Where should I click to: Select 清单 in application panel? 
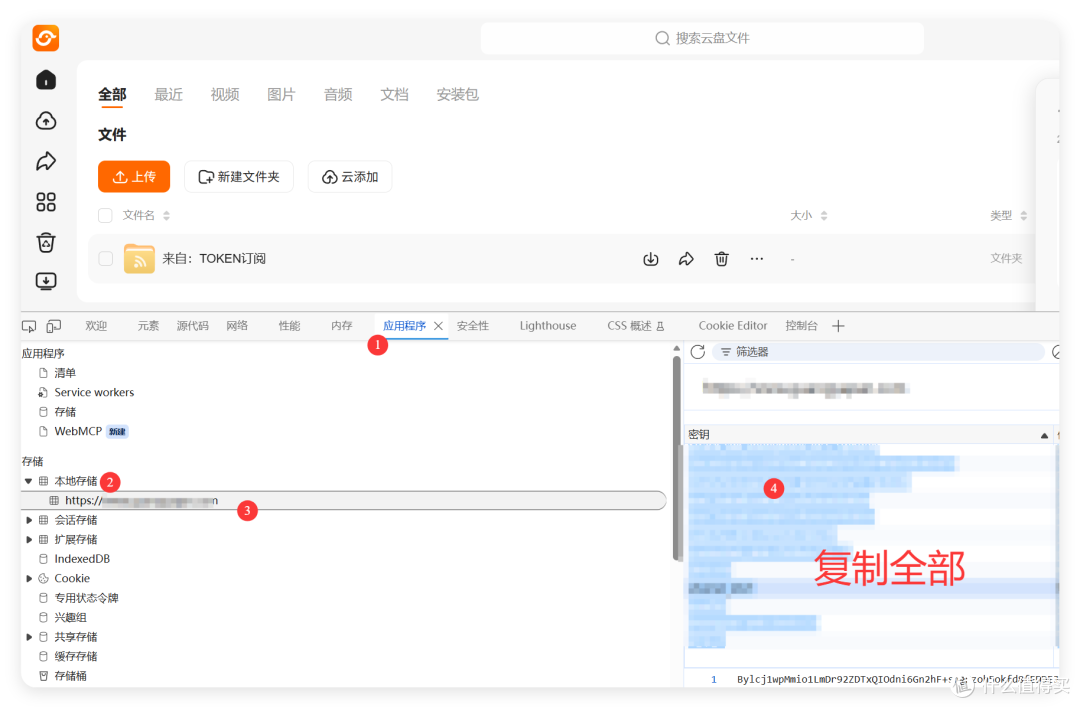[65, 373]
